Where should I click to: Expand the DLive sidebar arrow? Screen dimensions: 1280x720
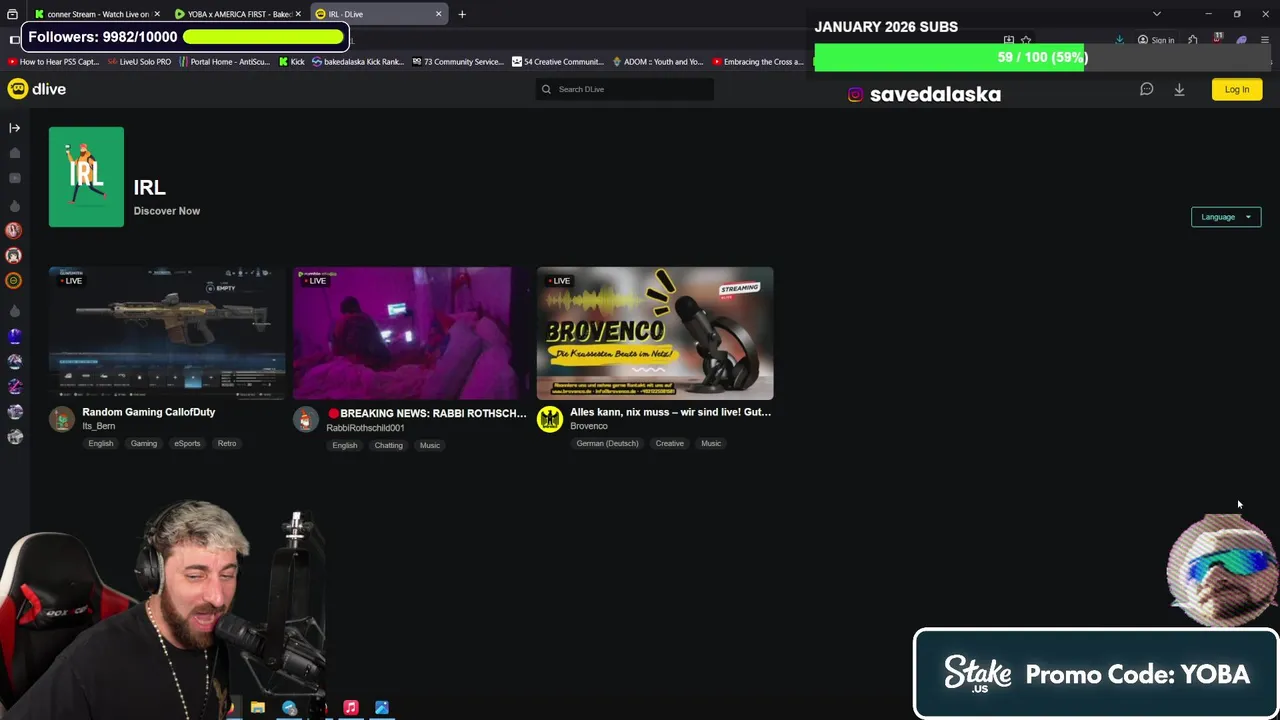14,128
